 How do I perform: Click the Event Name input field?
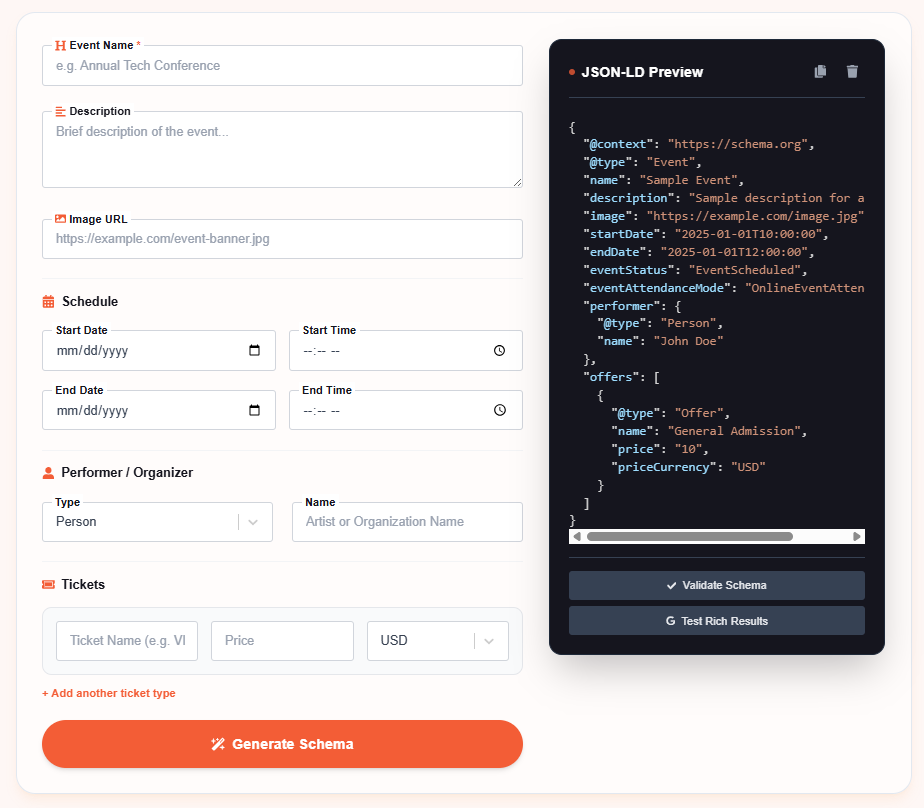pos(282,65)
